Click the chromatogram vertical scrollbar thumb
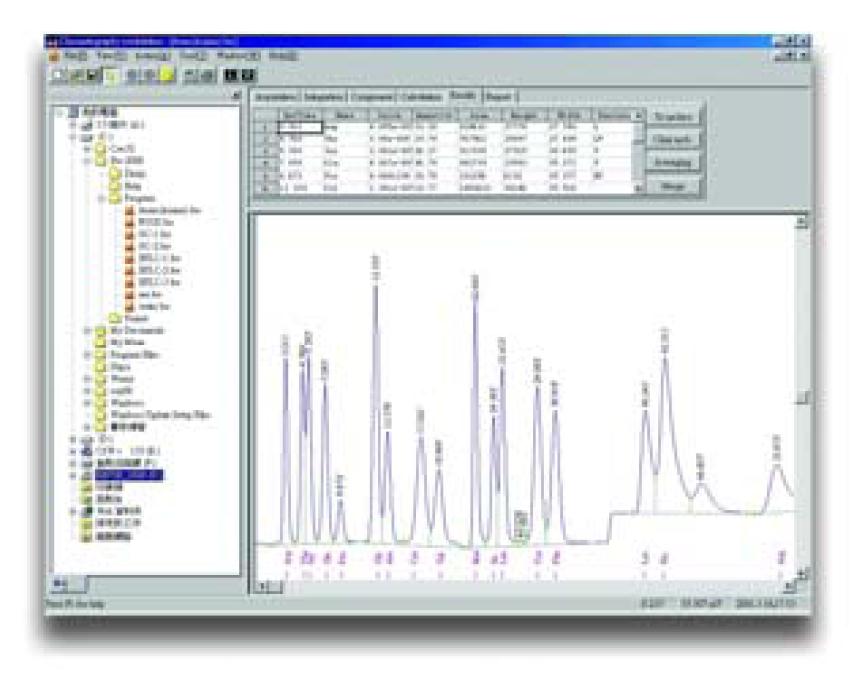The image size is (858, 683). [x=802, y=397]
